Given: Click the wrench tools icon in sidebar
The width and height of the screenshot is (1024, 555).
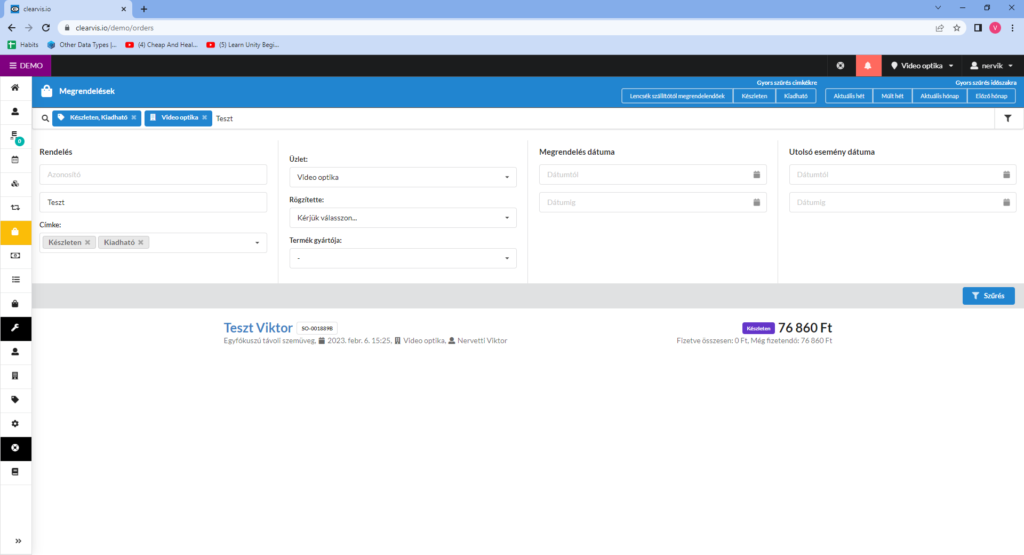Looking at the screenshot, I should tap(15, 328).
